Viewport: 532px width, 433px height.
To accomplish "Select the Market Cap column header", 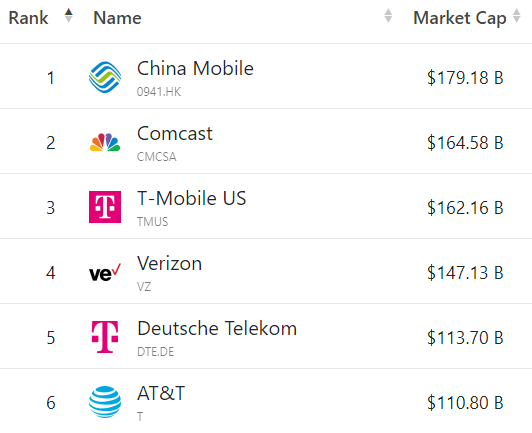I will tap(460, 18).
